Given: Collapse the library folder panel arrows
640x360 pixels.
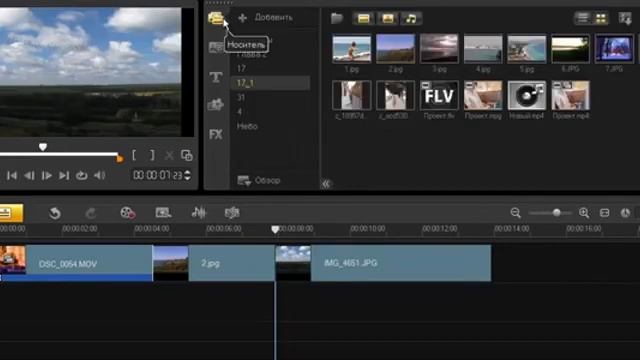Looking at the screenshot, I should tap(326, 184).
